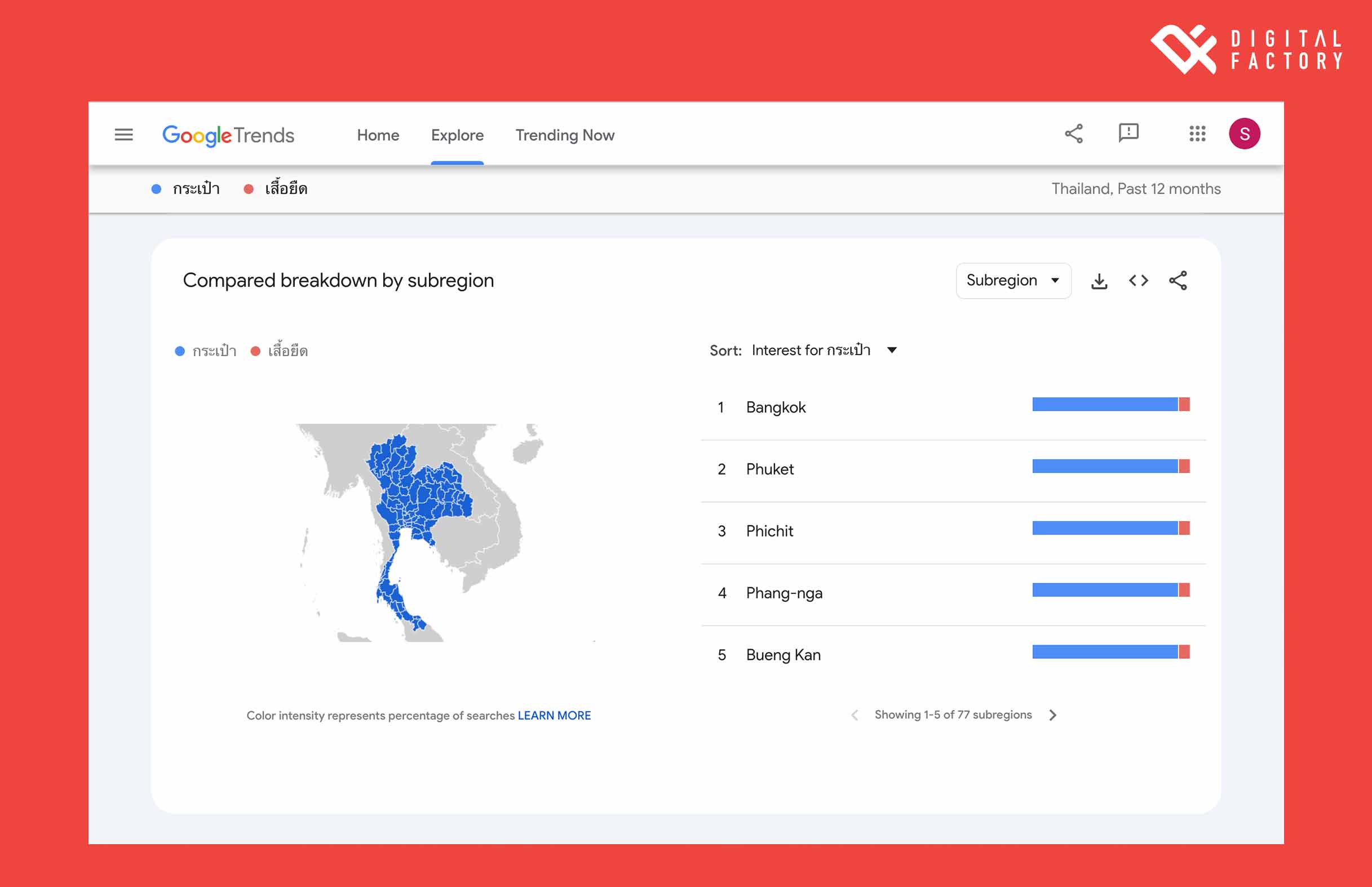1372x887 pixels.
Task: Expand the Sort Interest for กระเป๋า dropdown
Action: [892, 350]
